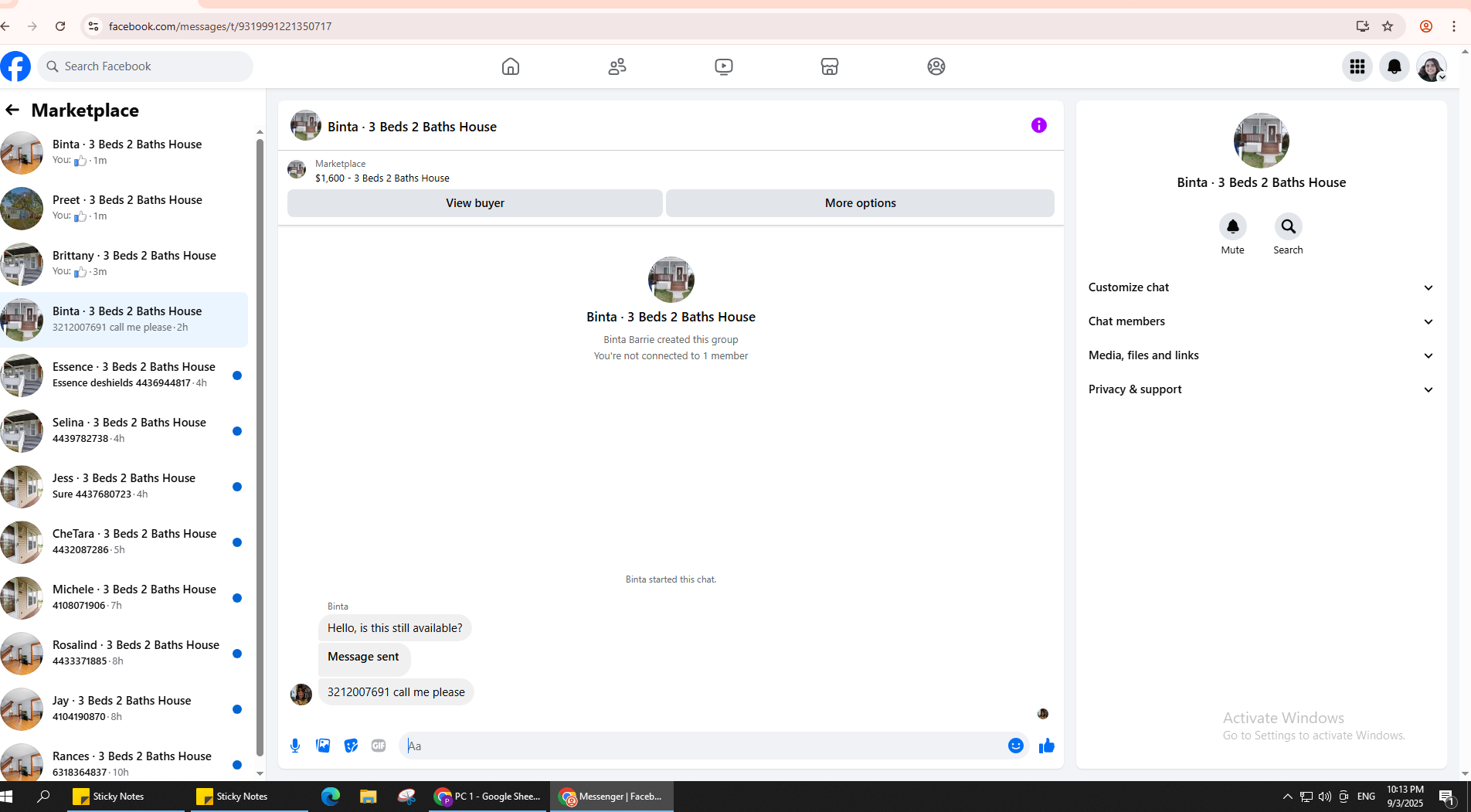
Task: Open Preet 3 Beds 2 Baths House chat
Action: coord(124,208)
